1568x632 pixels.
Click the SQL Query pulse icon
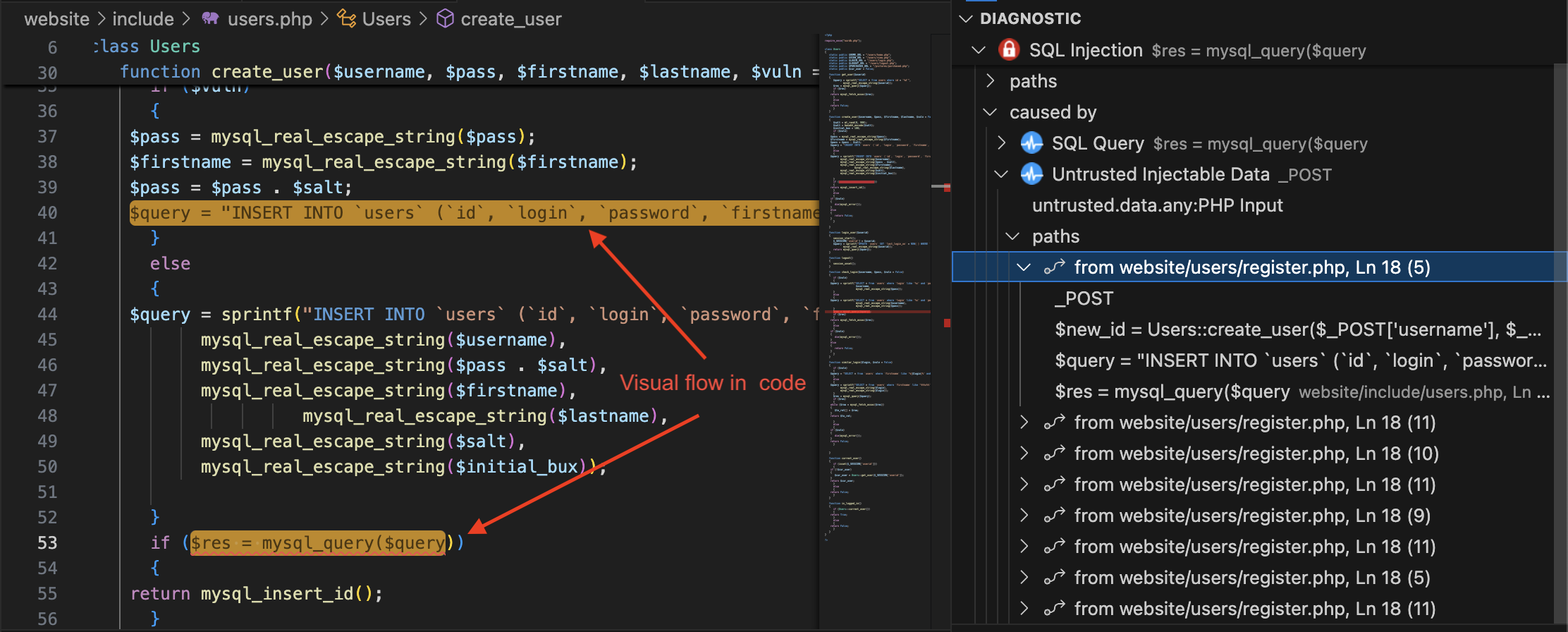[x=1031, y=143]
